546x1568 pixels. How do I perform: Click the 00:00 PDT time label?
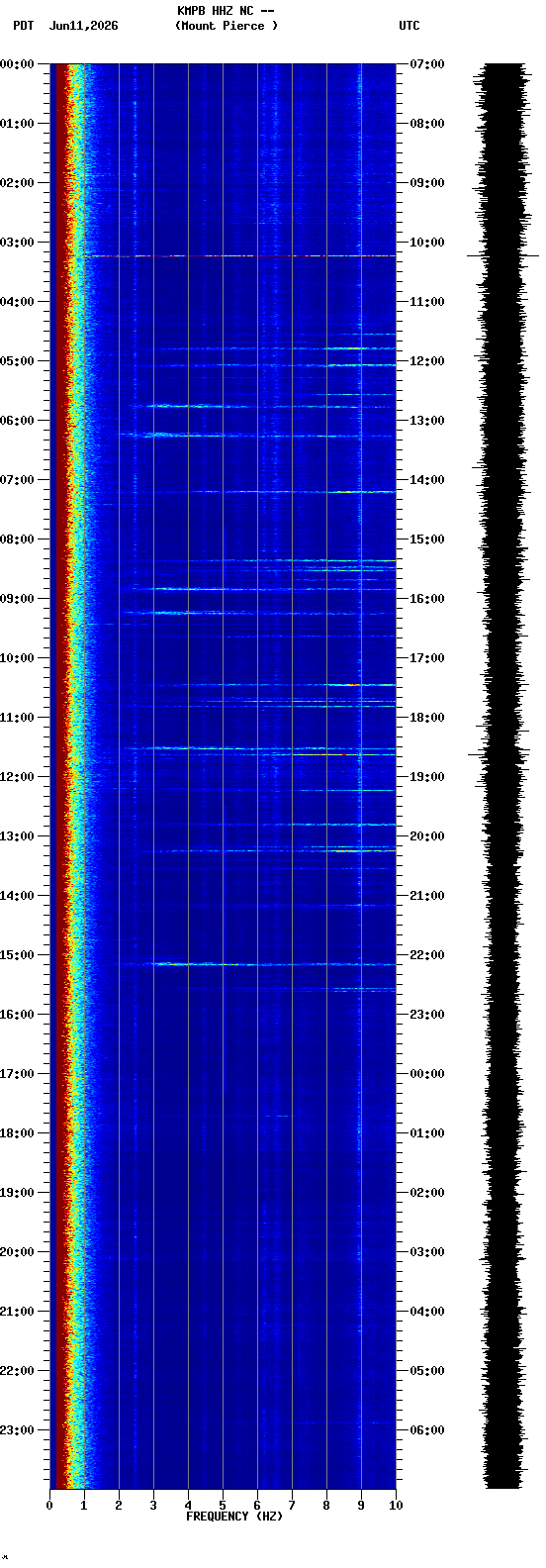17,64
